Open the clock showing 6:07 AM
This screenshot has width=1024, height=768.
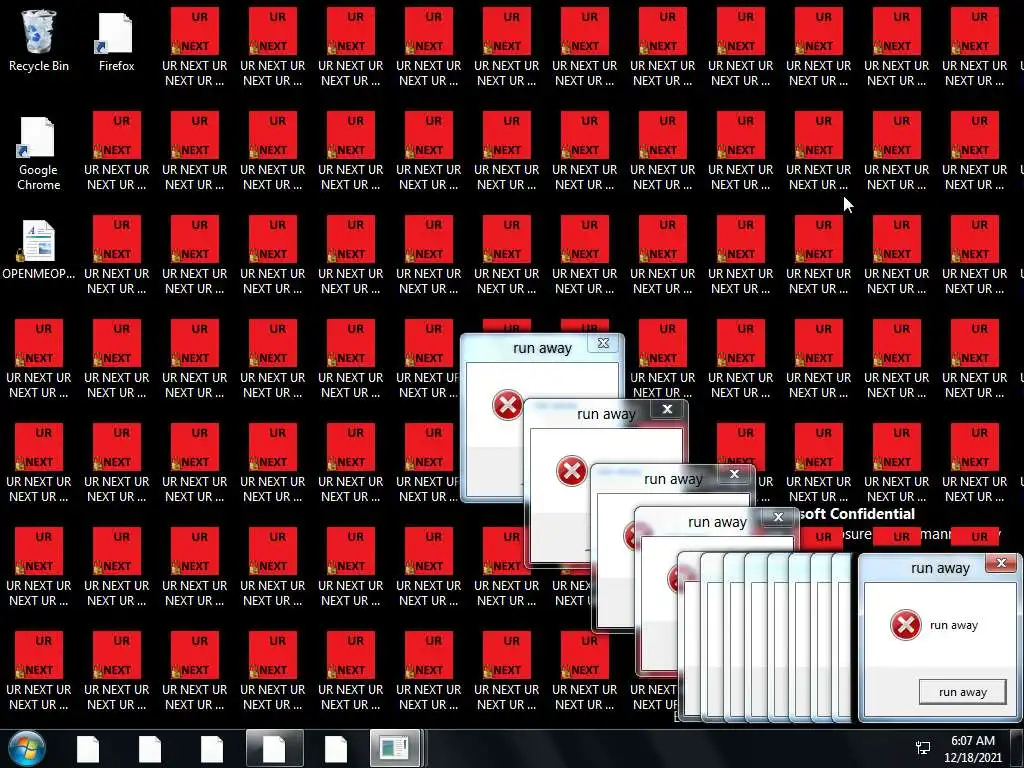(x=972, y=749)
